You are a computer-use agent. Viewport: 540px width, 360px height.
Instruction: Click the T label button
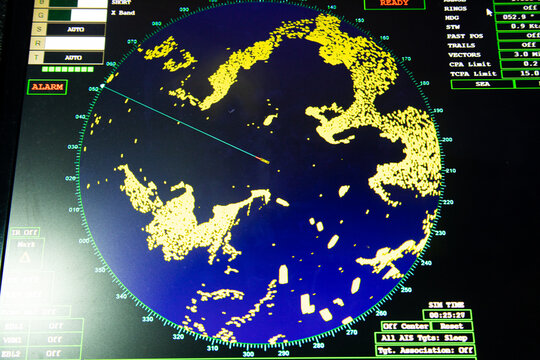(x=37, y=58)
